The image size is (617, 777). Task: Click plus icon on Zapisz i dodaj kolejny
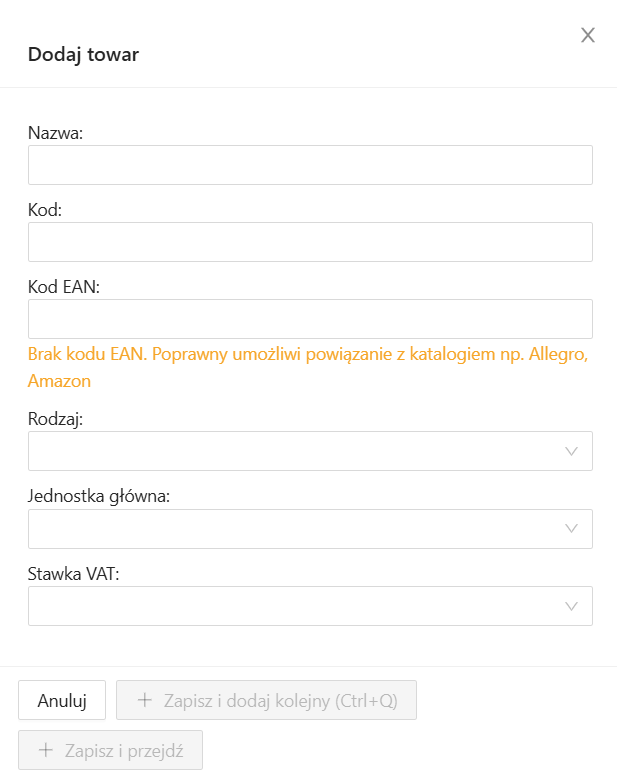tap(144, 700)
